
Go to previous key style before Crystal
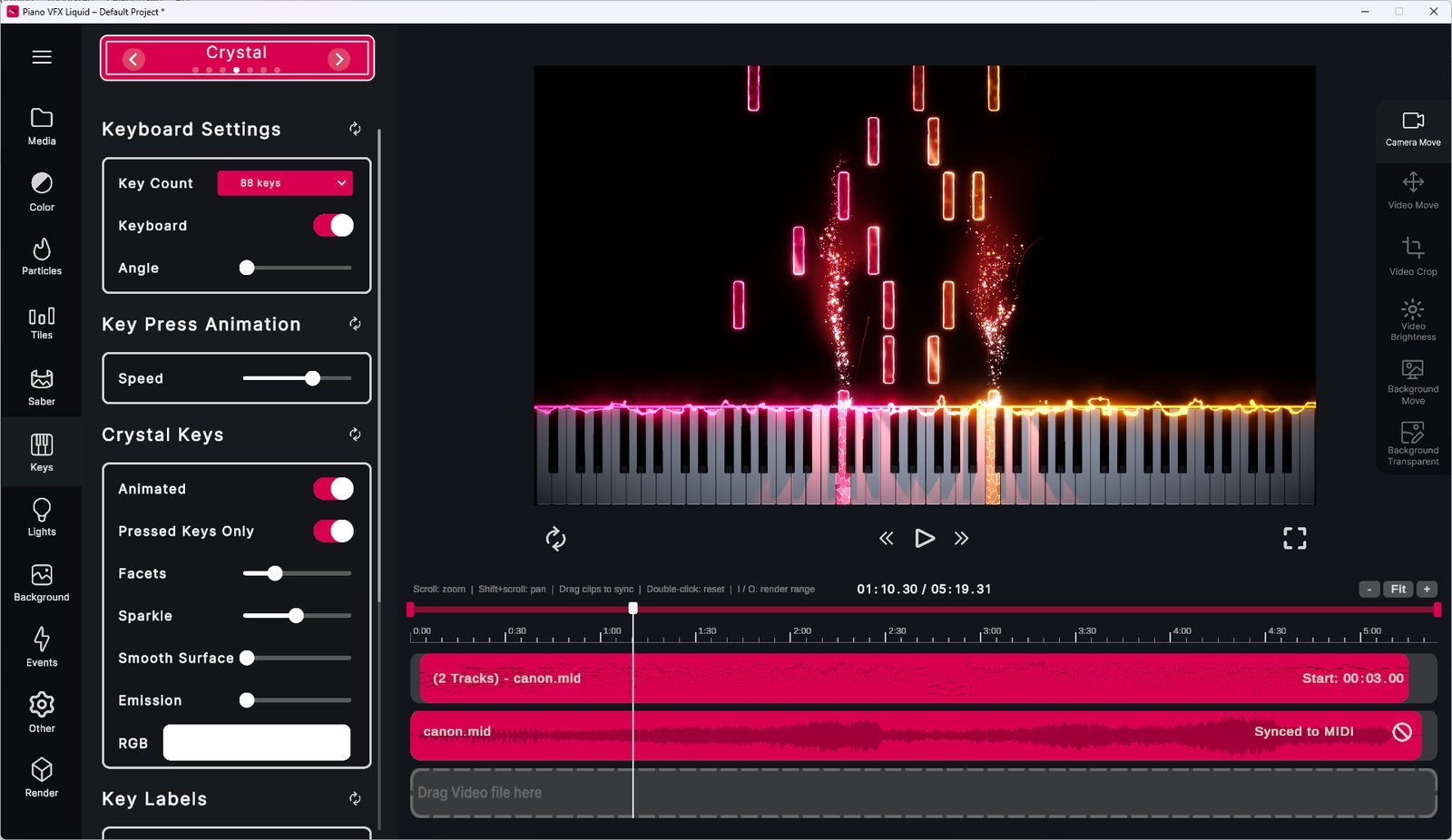click(x=133, y=59)
